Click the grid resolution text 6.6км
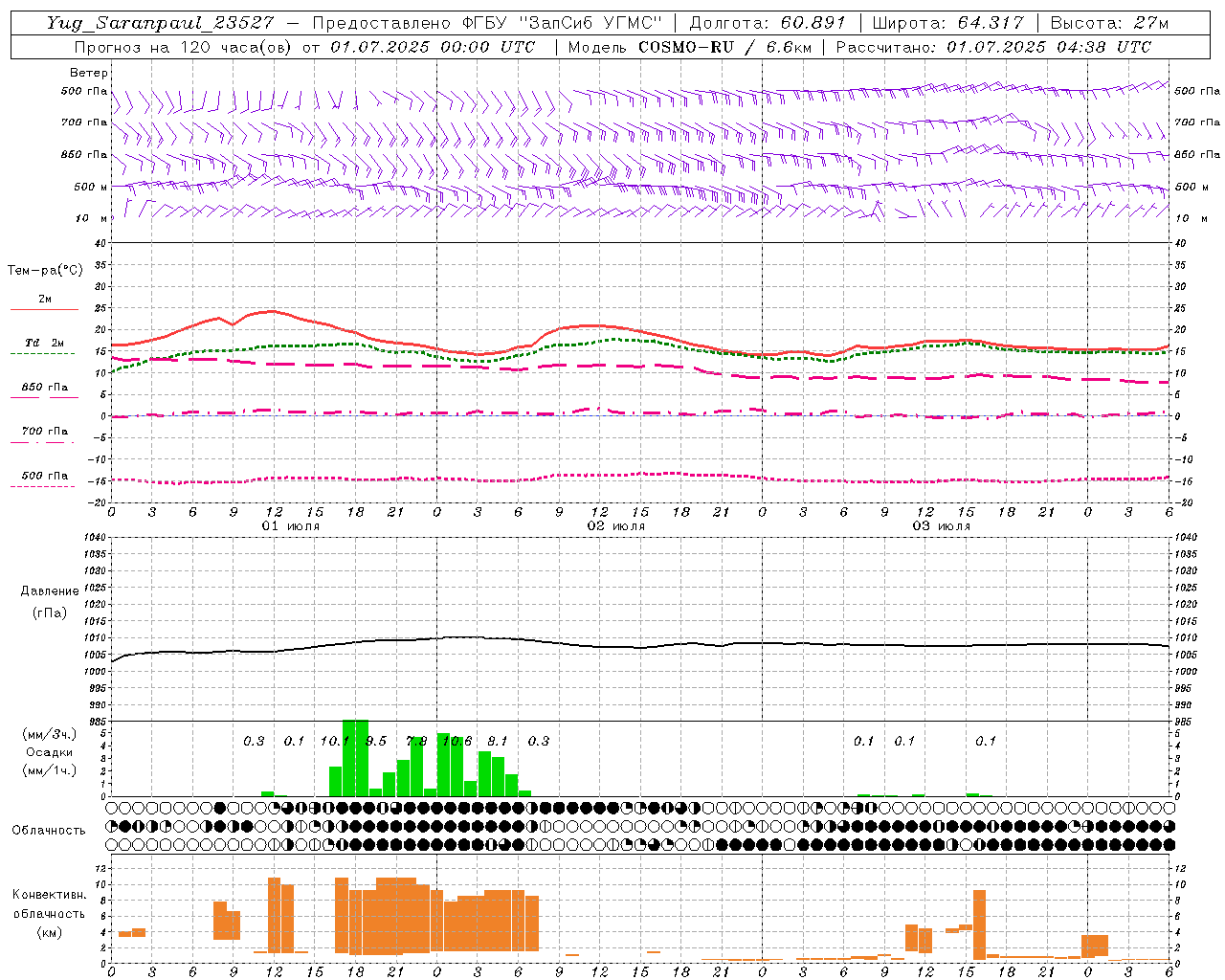 (x=789, y=47)
